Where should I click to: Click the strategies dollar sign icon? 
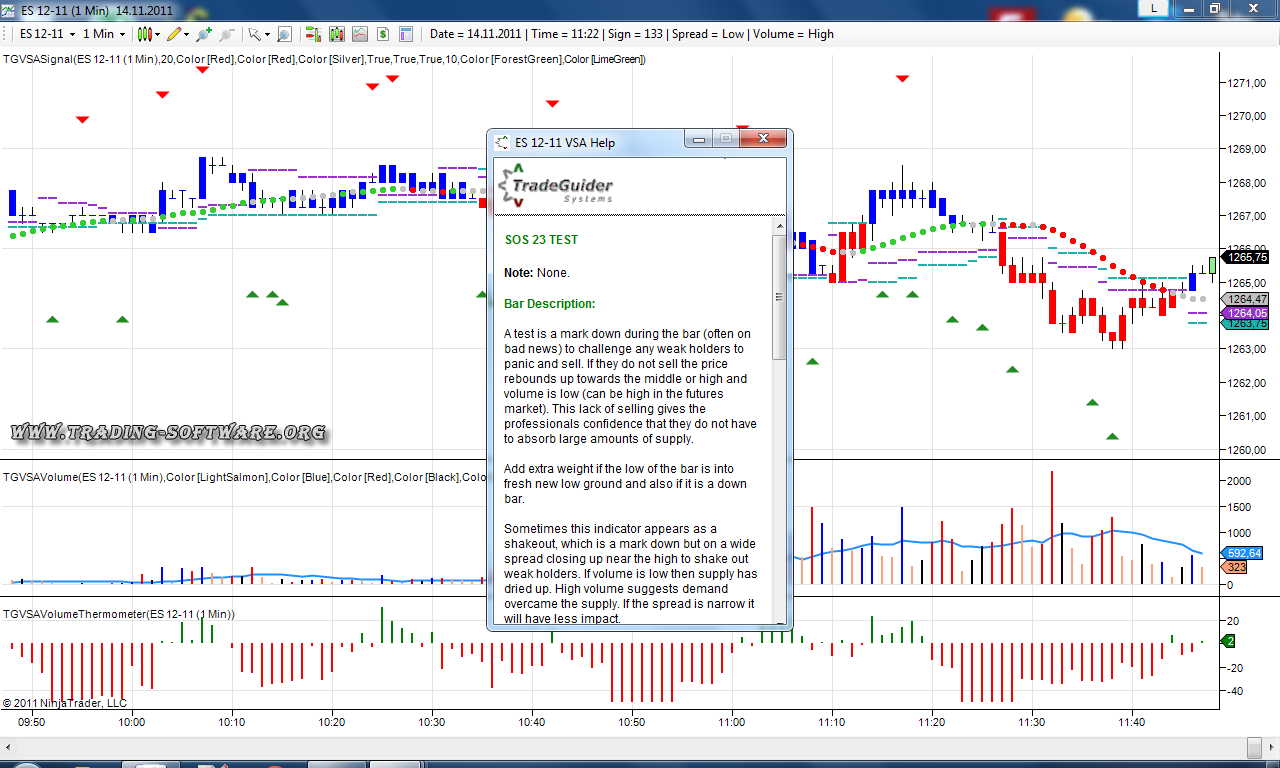pyautogui.click(x=383, y=34)
